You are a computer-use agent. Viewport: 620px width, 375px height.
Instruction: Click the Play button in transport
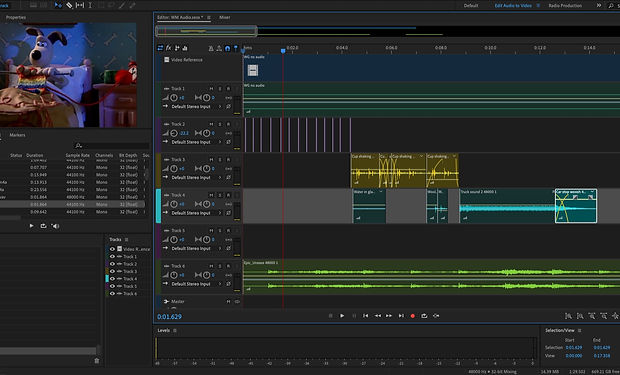tap(342, 316)
